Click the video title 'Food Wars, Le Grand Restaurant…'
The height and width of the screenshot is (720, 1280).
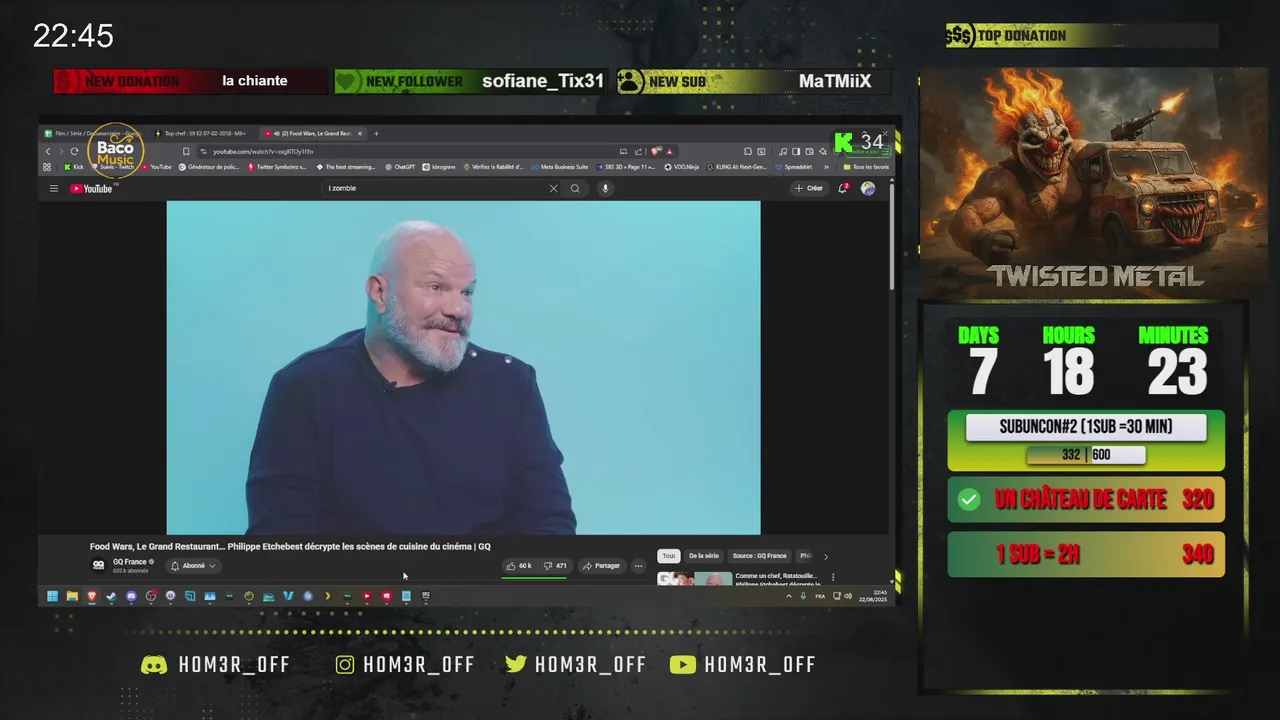290,547
